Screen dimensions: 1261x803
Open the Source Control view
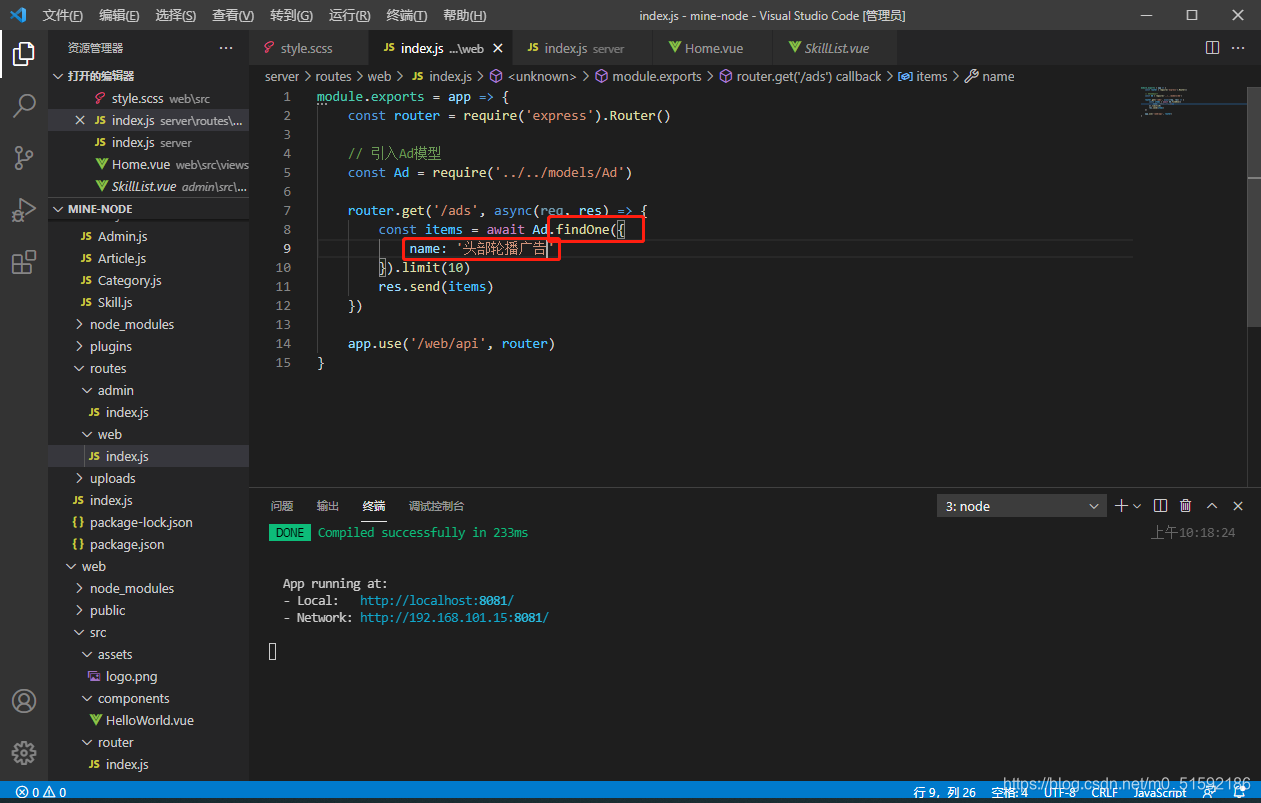(24, 157)
